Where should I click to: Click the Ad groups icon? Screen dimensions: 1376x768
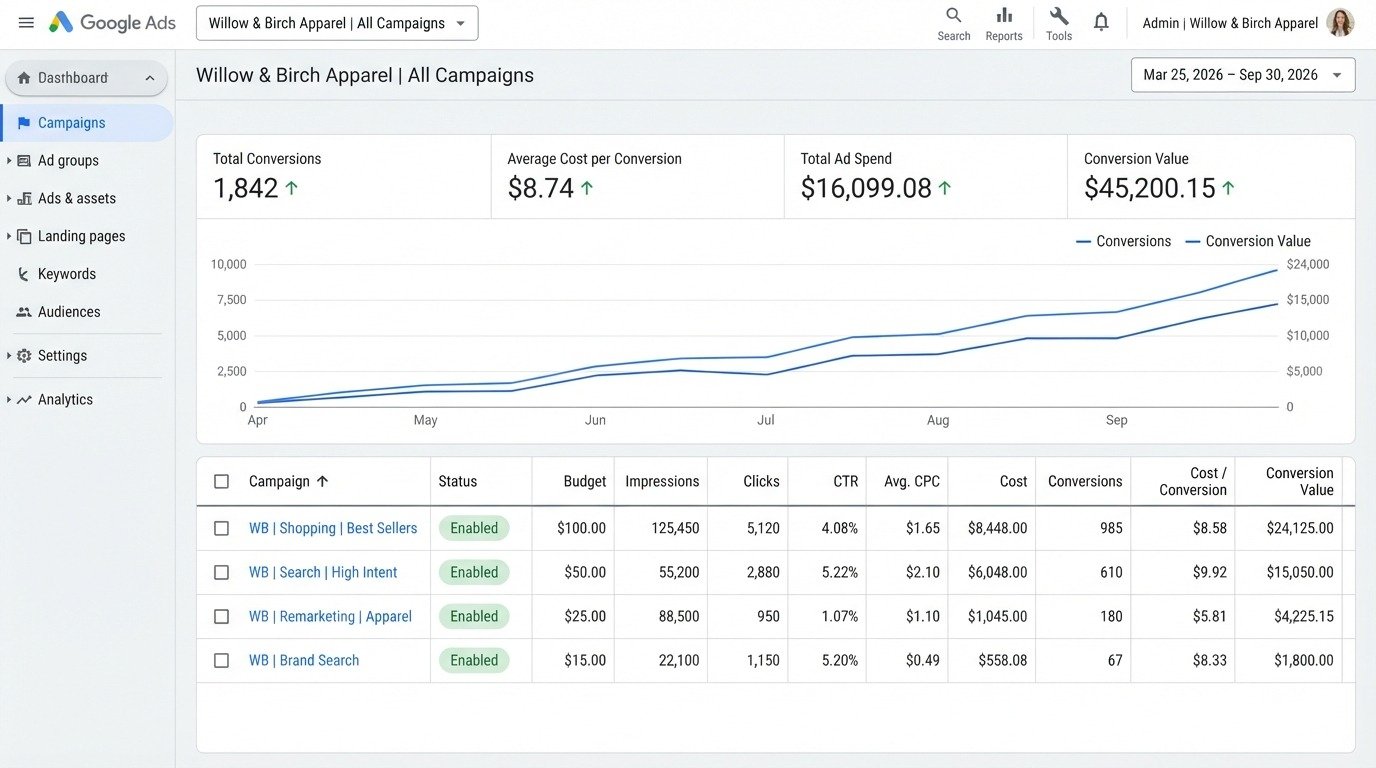pos(24,161)
